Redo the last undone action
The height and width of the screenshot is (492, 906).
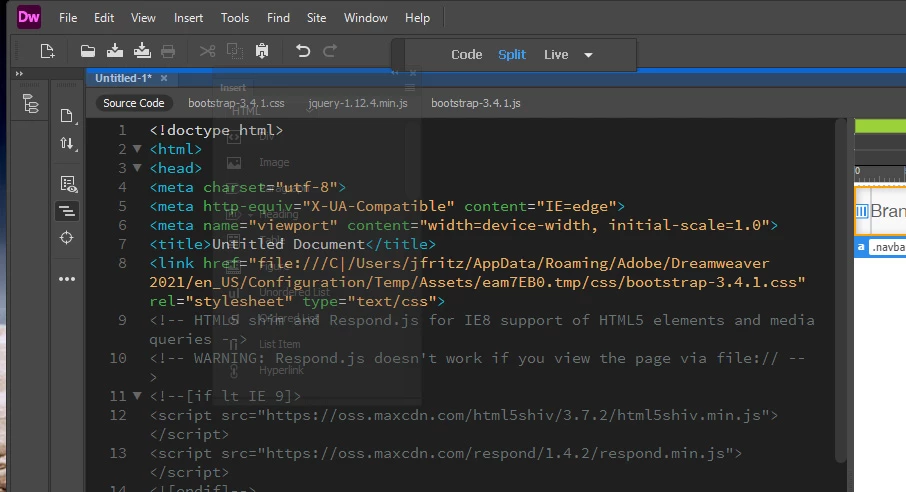click(x=330, y=51)
